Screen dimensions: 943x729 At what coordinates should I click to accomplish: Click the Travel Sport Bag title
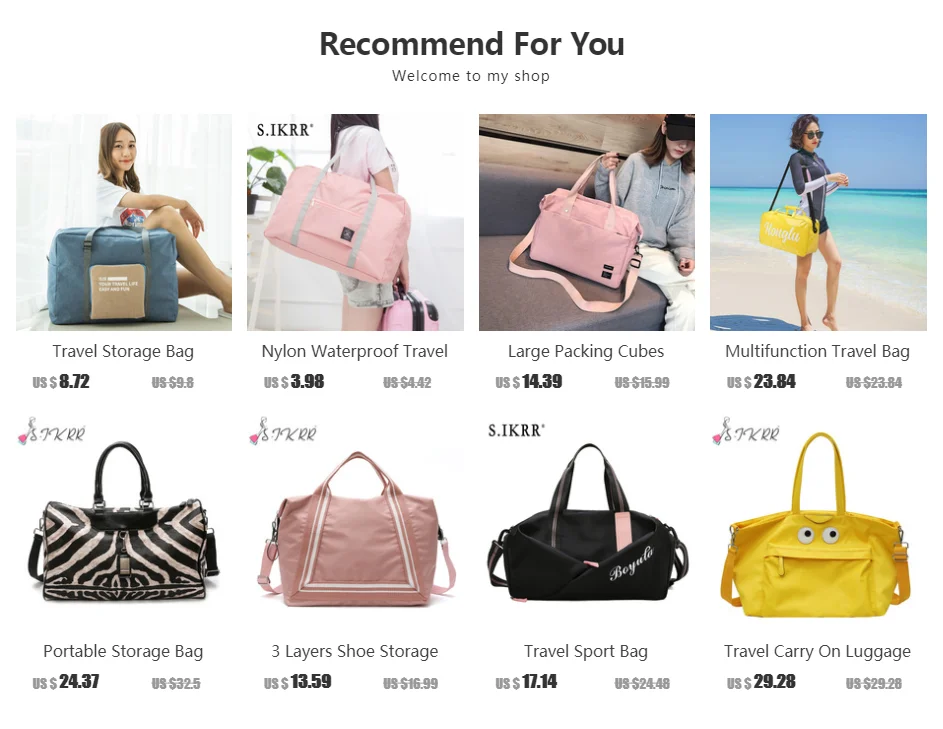coord(586,651)
